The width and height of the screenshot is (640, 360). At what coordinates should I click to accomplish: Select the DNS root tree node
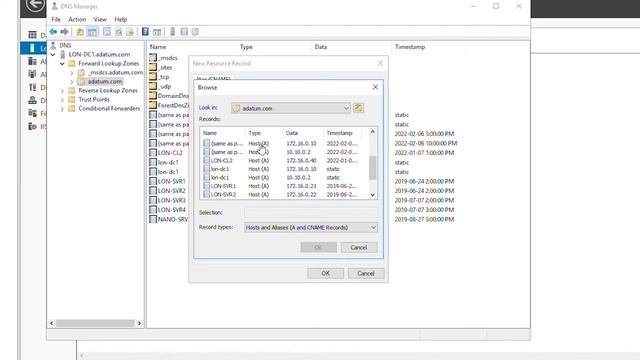(65, 45)
